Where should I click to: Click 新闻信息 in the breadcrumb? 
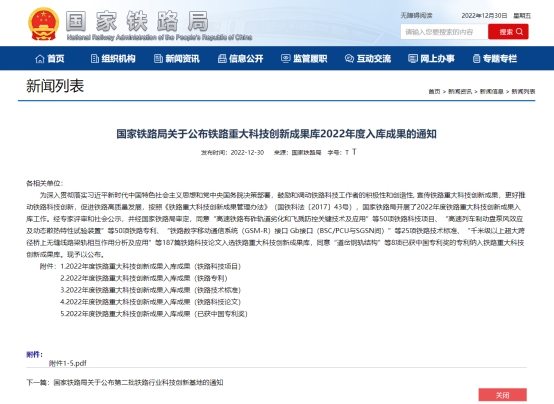point(491,92)
